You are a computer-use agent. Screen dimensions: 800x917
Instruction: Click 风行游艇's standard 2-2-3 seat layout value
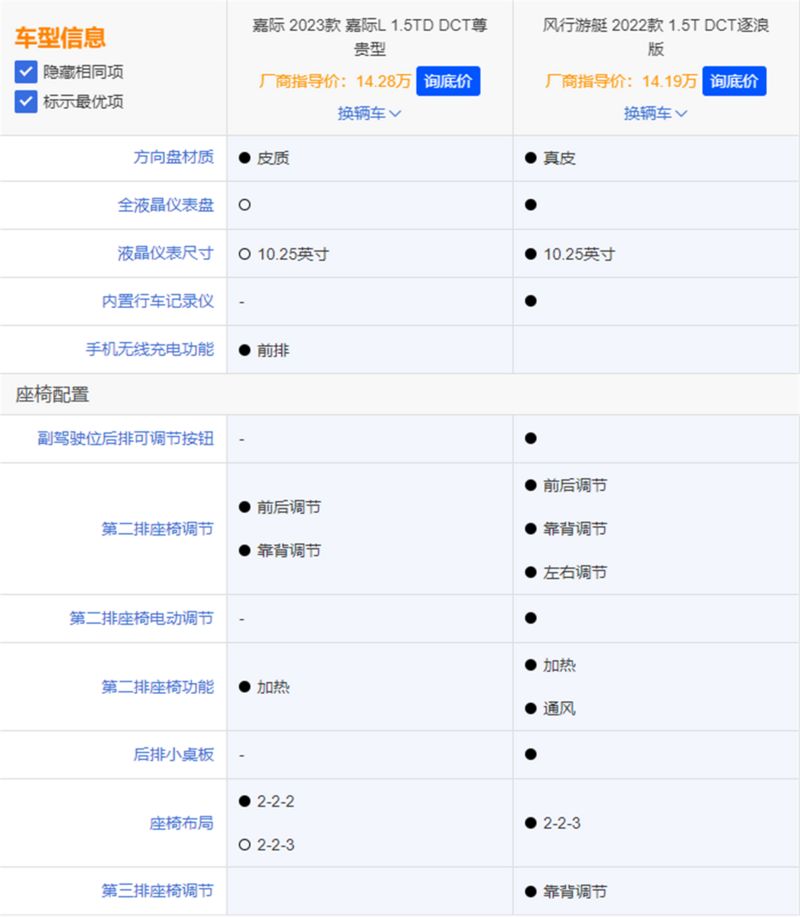tap(562, 823)
